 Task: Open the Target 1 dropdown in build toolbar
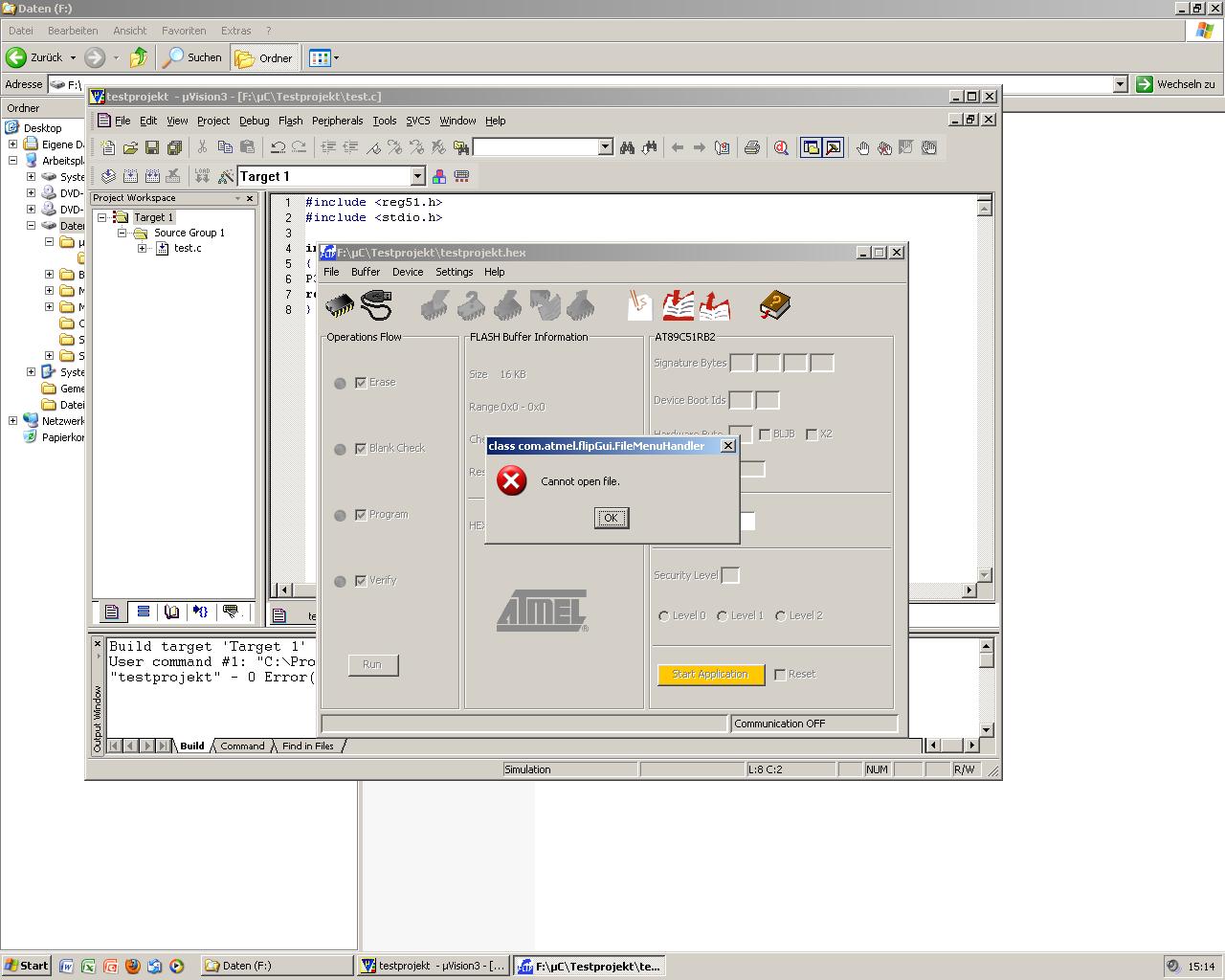(x=417, y=176)
